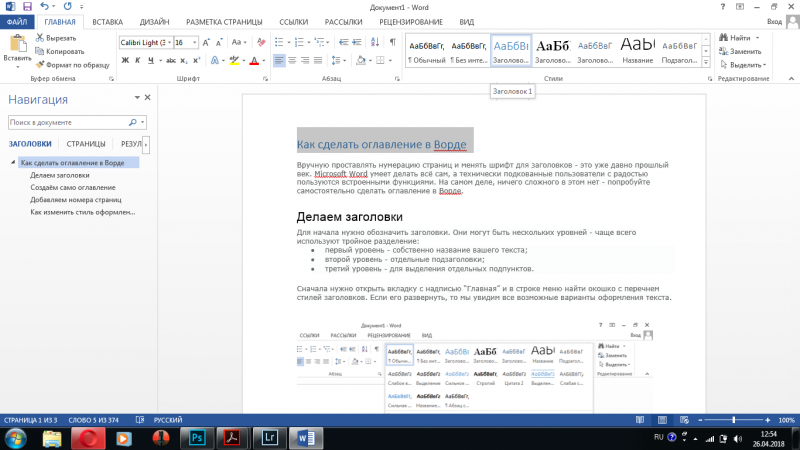
Task: Toggle Italic (К) formatting
Action: [138, 60]
